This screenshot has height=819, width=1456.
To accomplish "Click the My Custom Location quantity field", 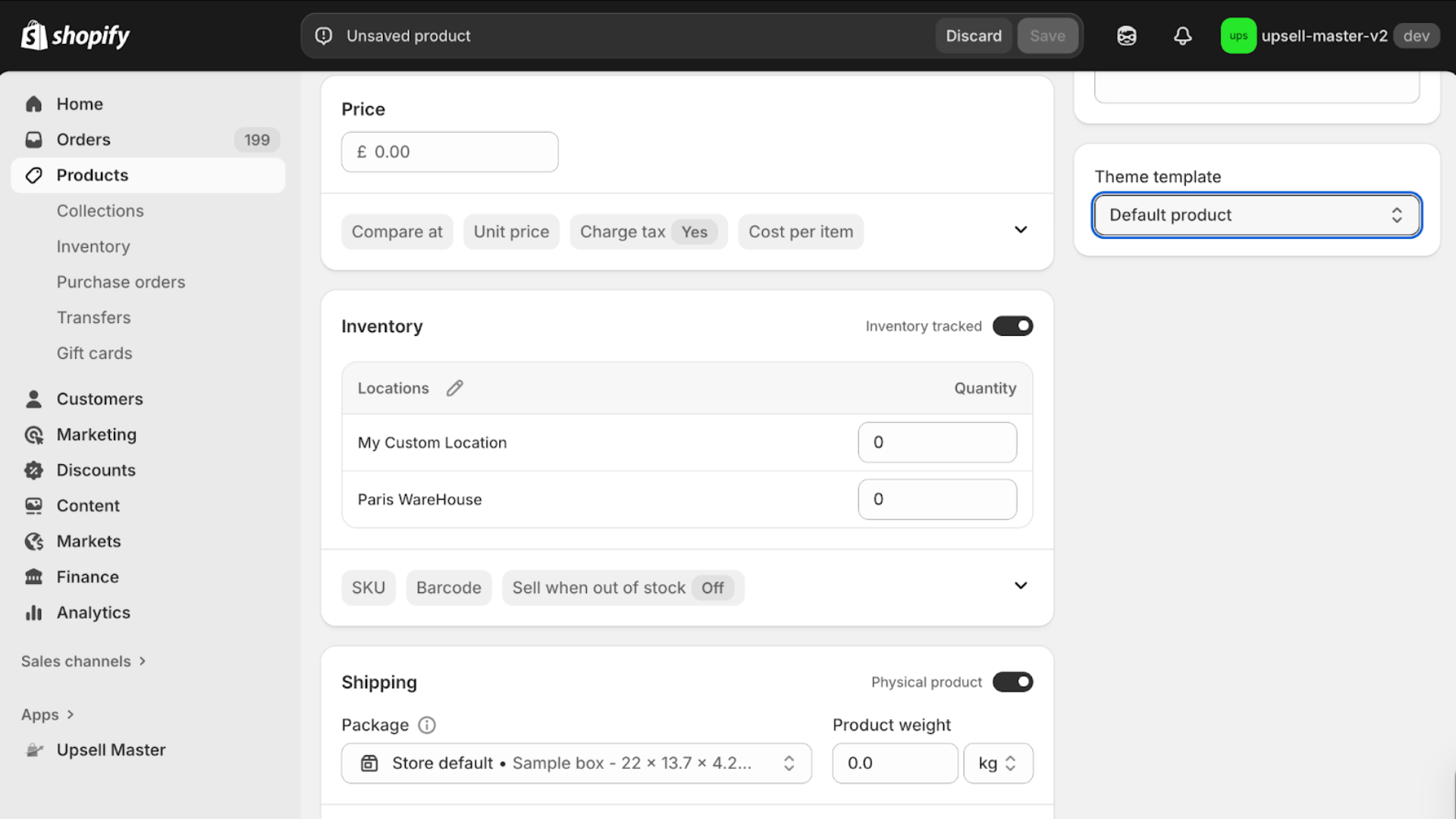I will [937, 442].
